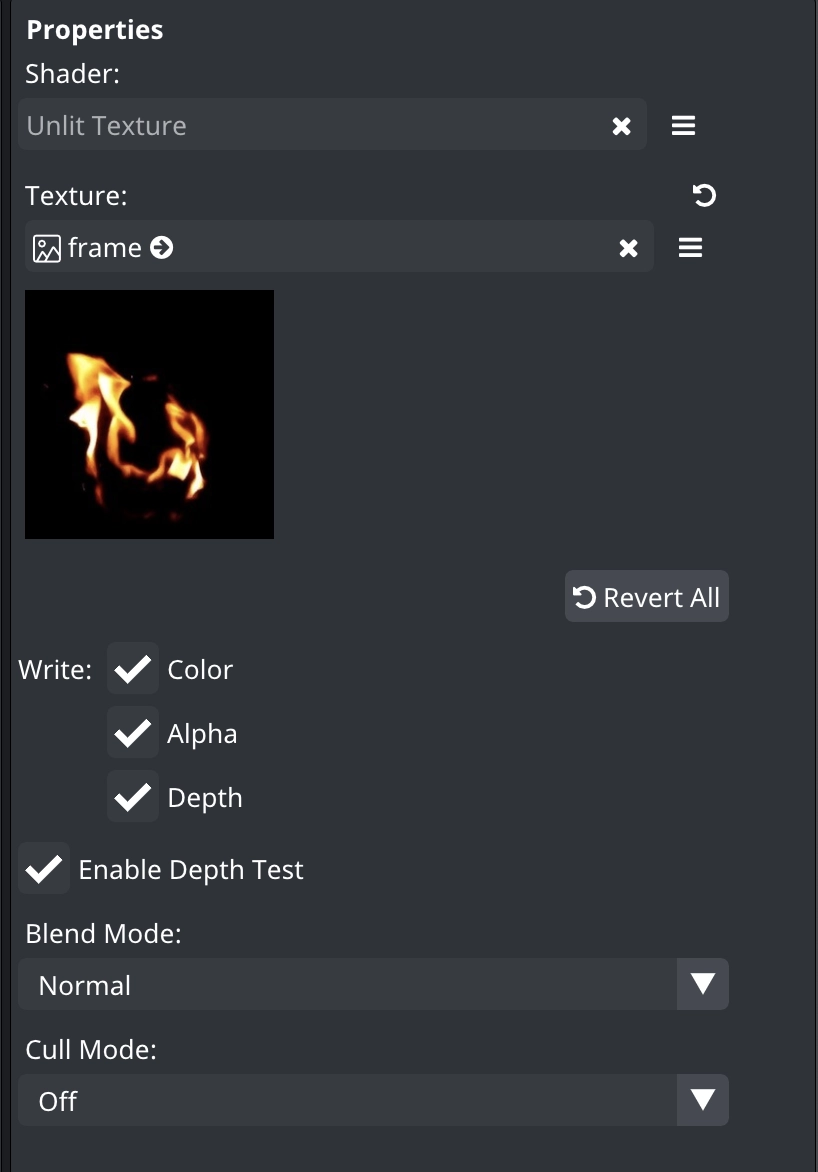Open the texture field hamburger menu

(690, 247)
